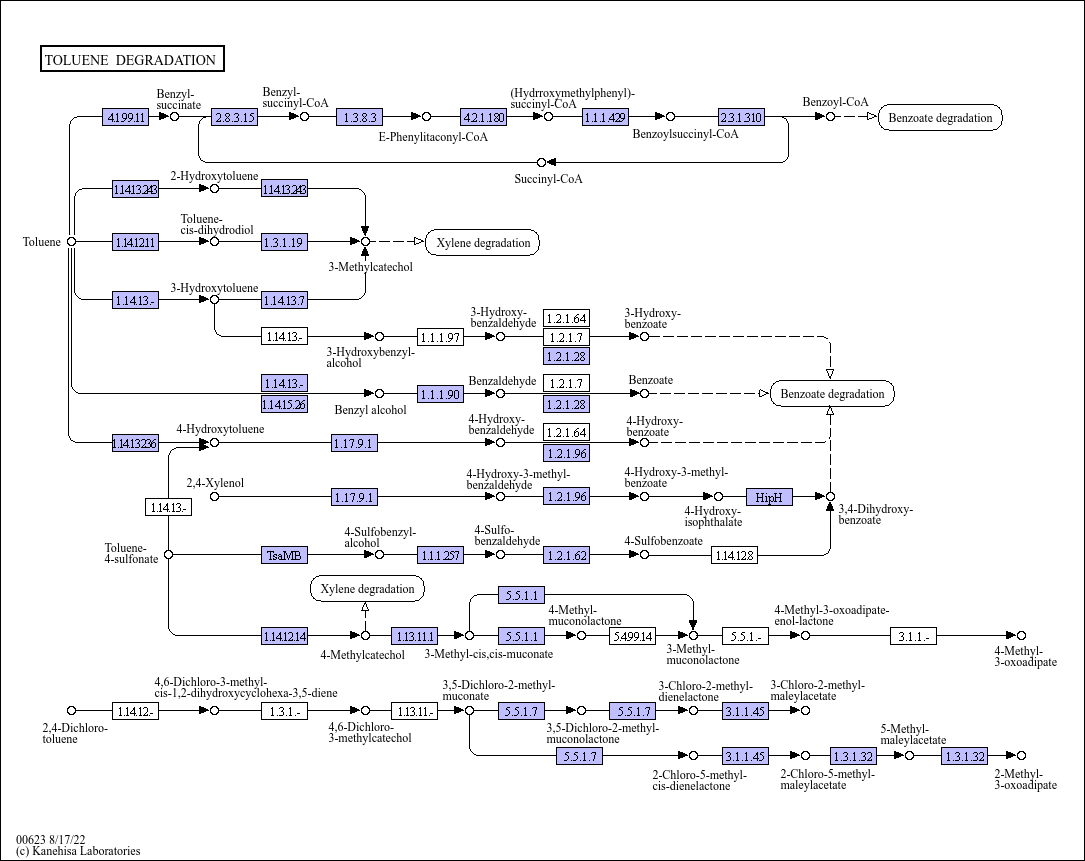Click the 'Benzoylsuccinyl-CoA' label
This screenshot has height=861, width=1085.
(686, 134)
